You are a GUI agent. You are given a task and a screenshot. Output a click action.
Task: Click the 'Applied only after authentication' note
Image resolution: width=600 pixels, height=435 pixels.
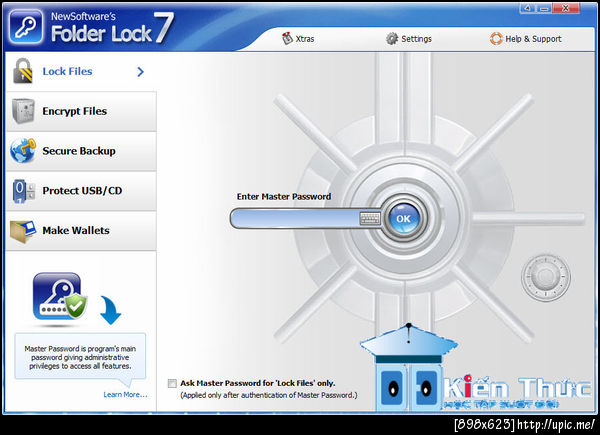[x=269, y=395]
